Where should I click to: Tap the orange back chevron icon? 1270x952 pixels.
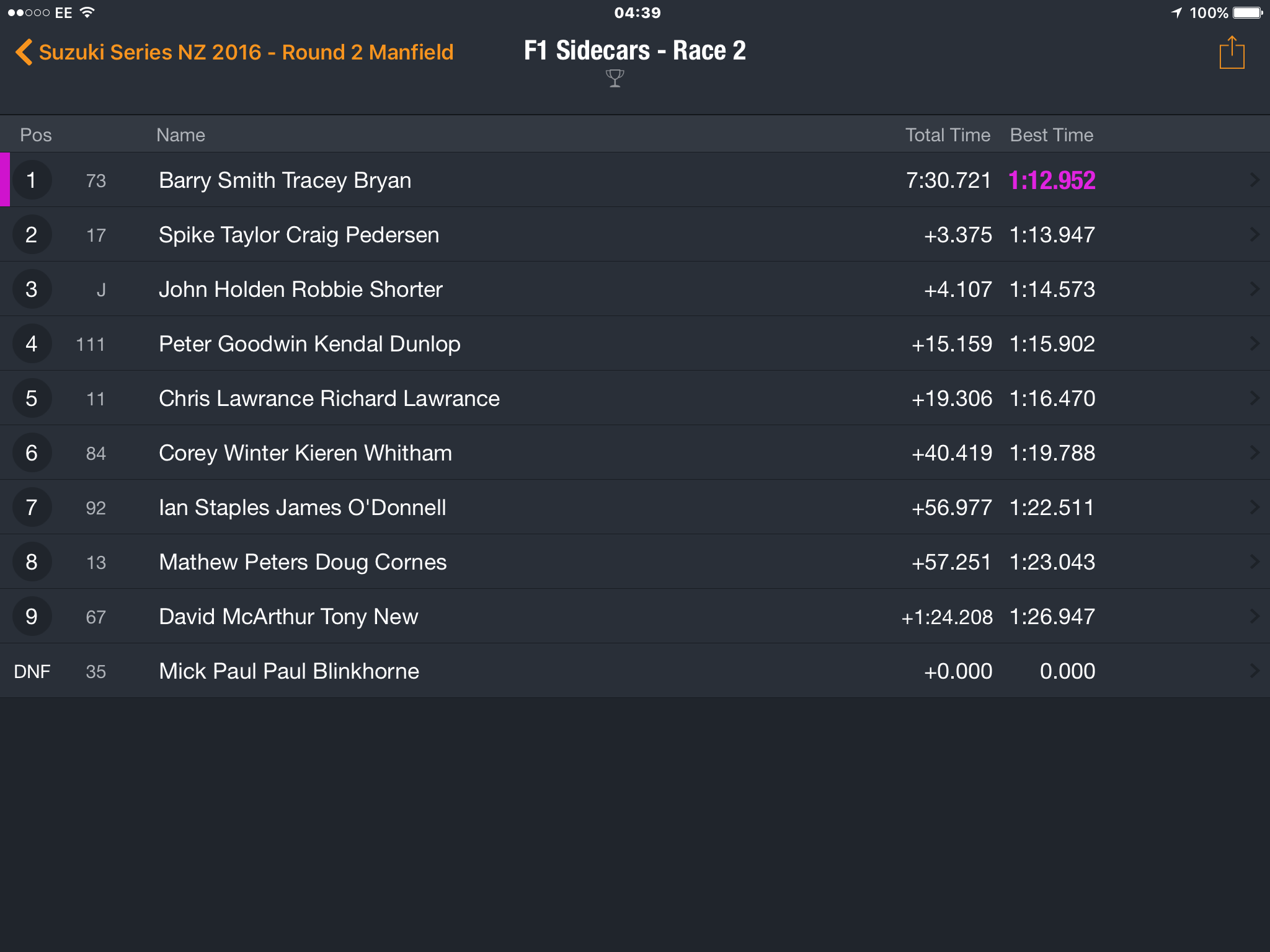pyautogui.click(x=24, y=52)
